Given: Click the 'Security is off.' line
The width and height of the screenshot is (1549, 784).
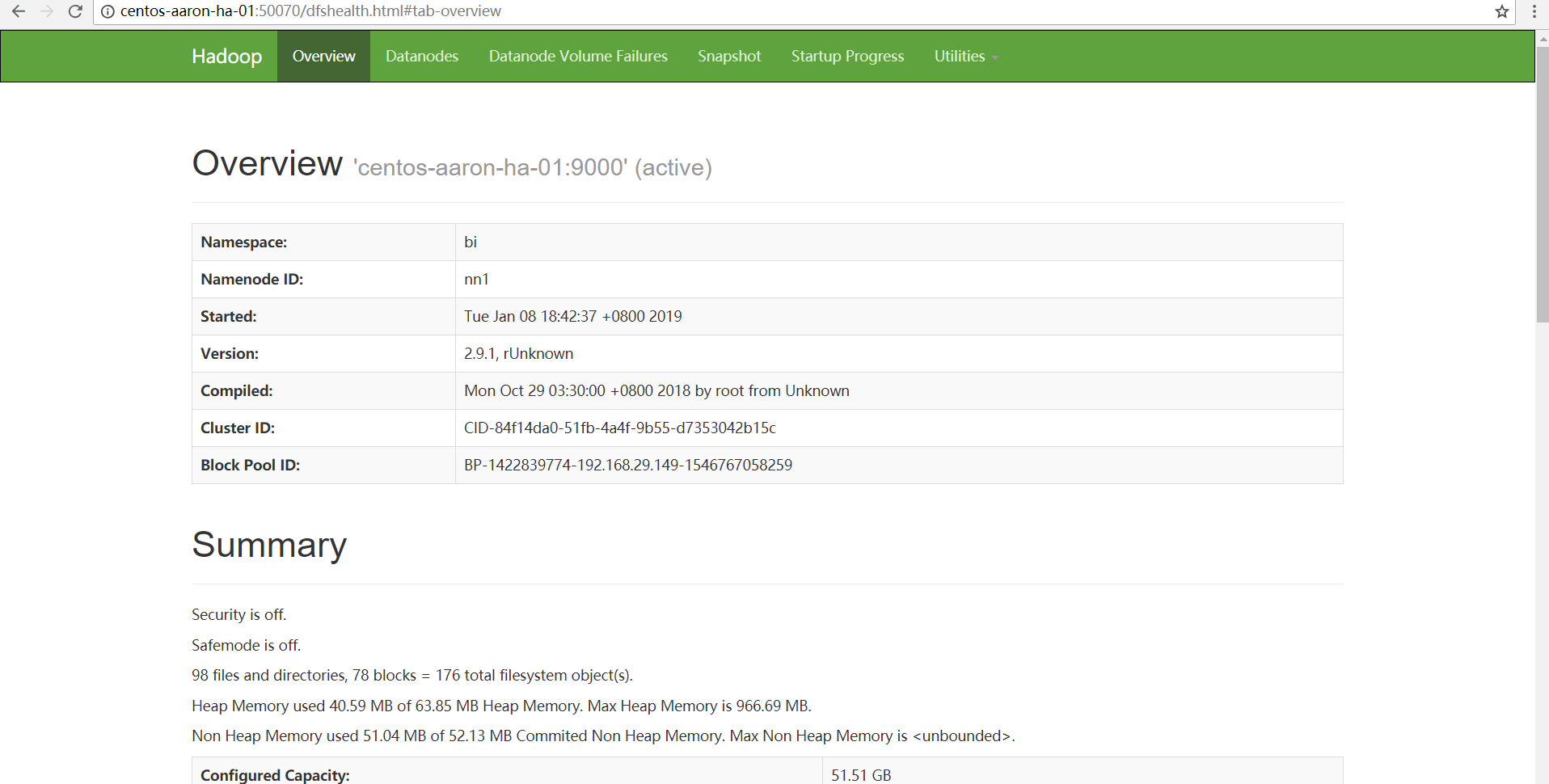Looking at the screenshot, I should click(238, 614).
